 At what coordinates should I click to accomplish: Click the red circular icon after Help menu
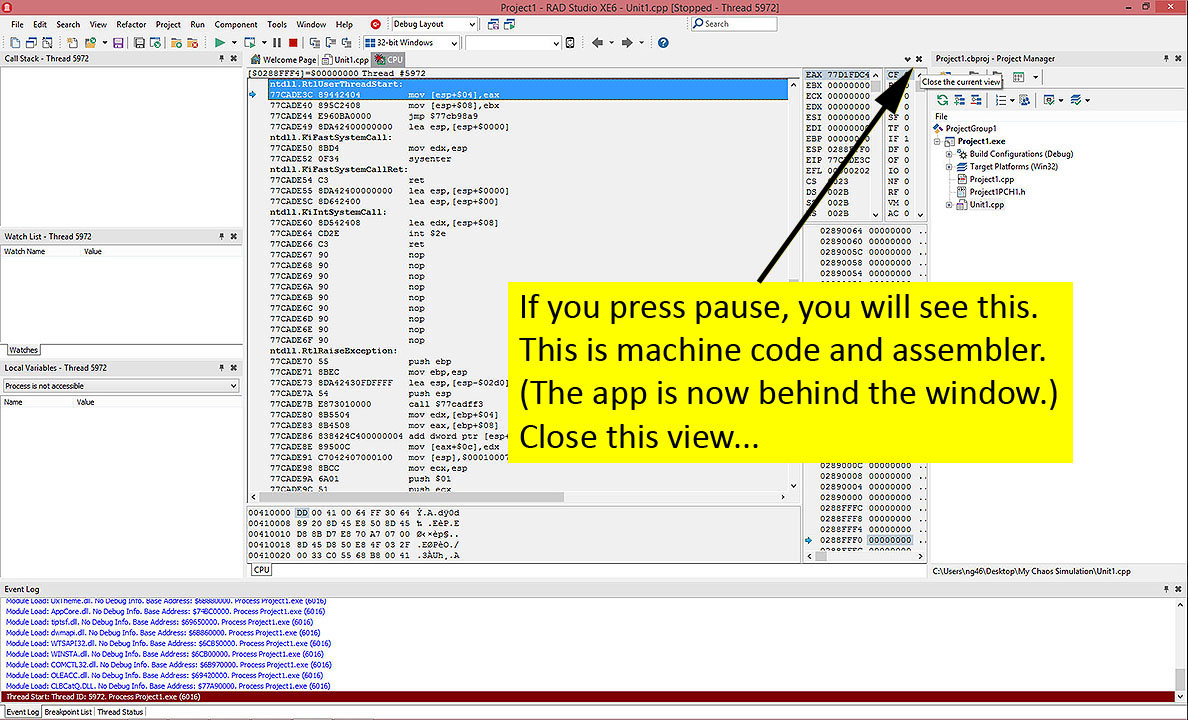(x=375, y=24)
